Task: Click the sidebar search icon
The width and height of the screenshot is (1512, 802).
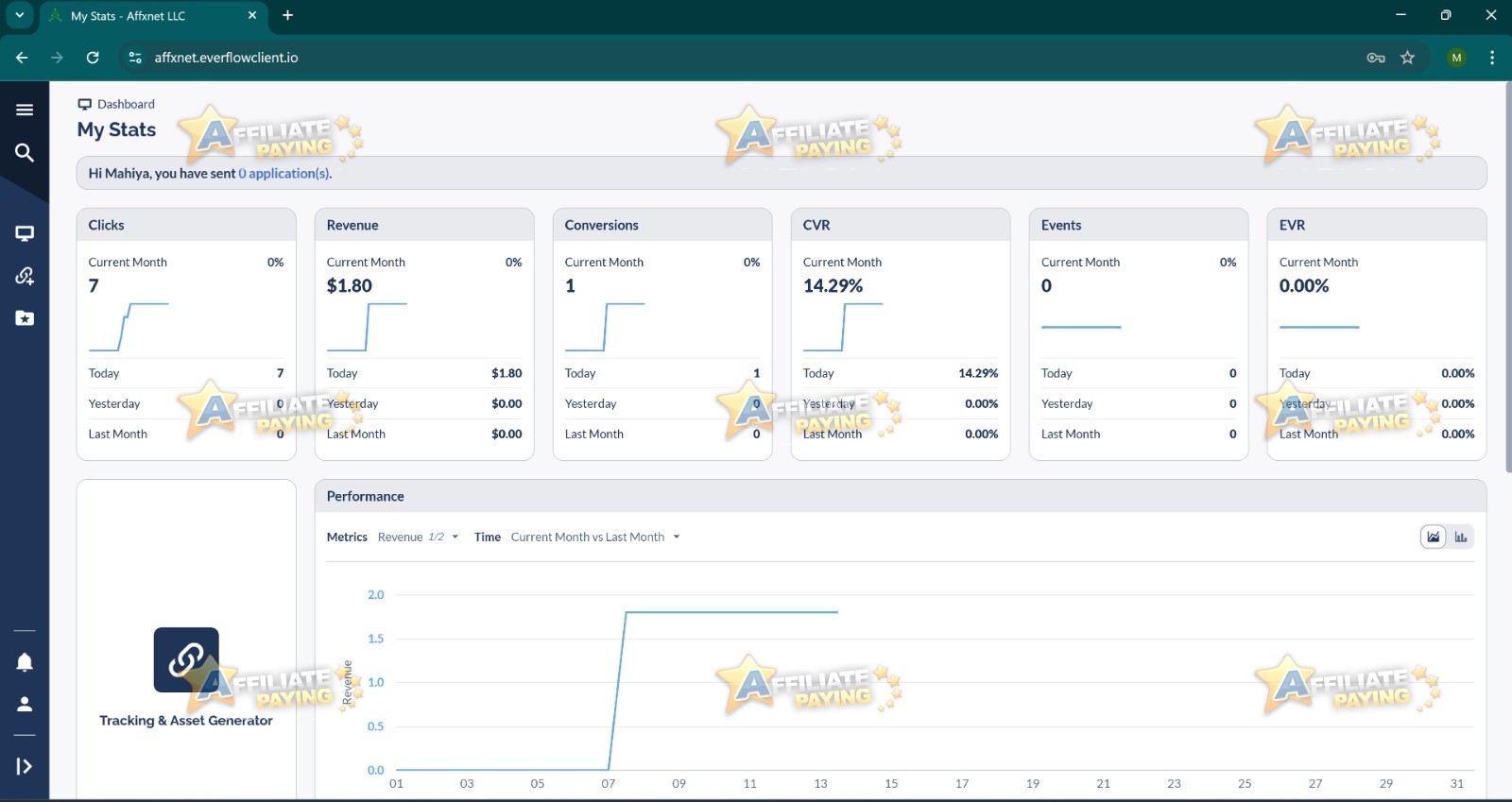Action: (x=25, y=152)
